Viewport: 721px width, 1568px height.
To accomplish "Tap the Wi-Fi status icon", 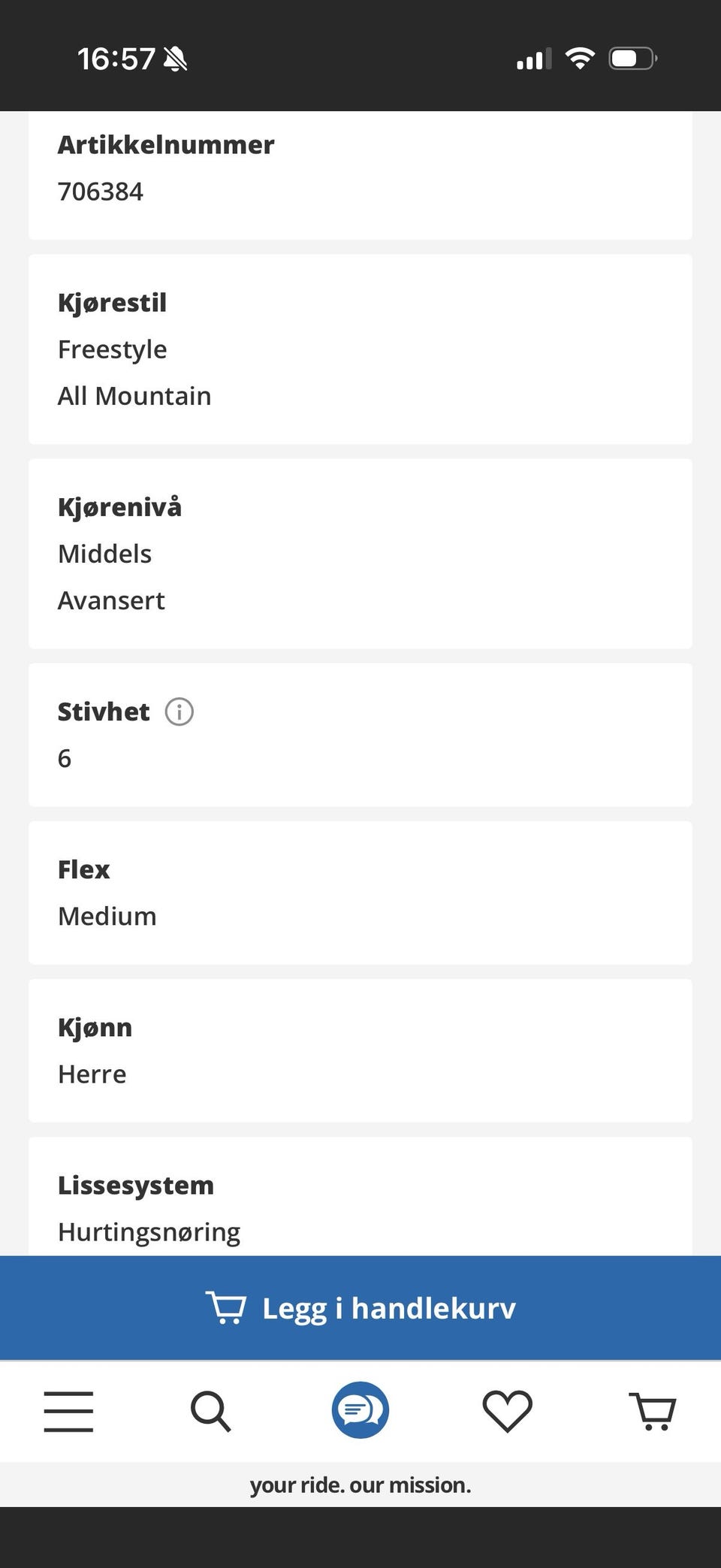I will [x=579, y=58].
